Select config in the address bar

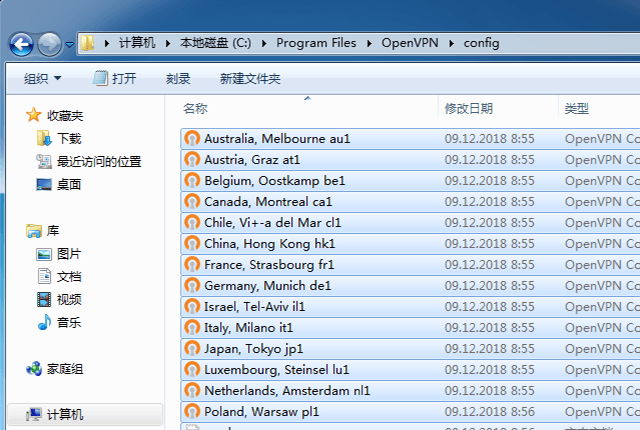(x=481, y=43)
